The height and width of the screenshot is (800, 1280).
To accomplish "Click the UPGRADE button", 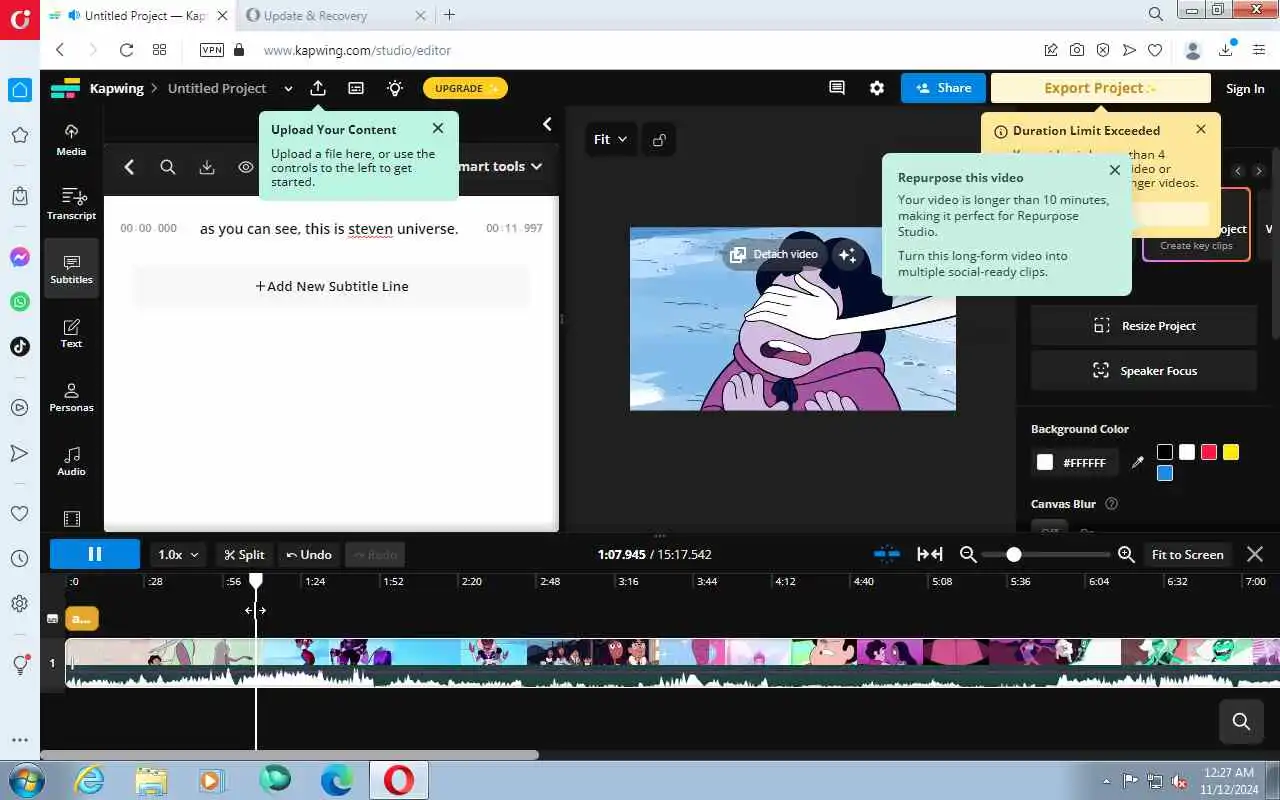I will coord(465,88).
